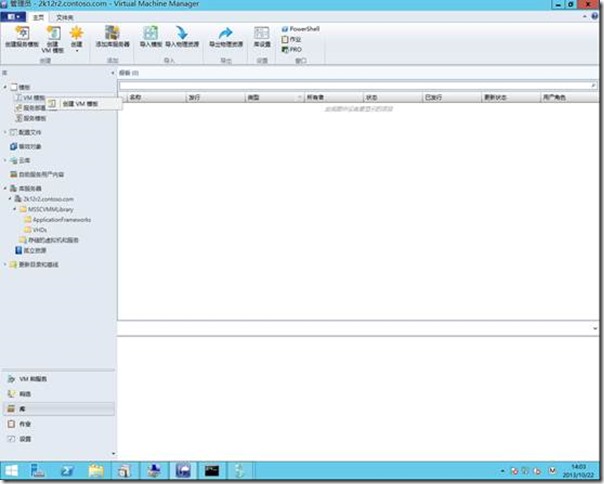Expand Update Catalog and Baselines node
Screen dimensions: 604x484
click(x=5, y=264)
